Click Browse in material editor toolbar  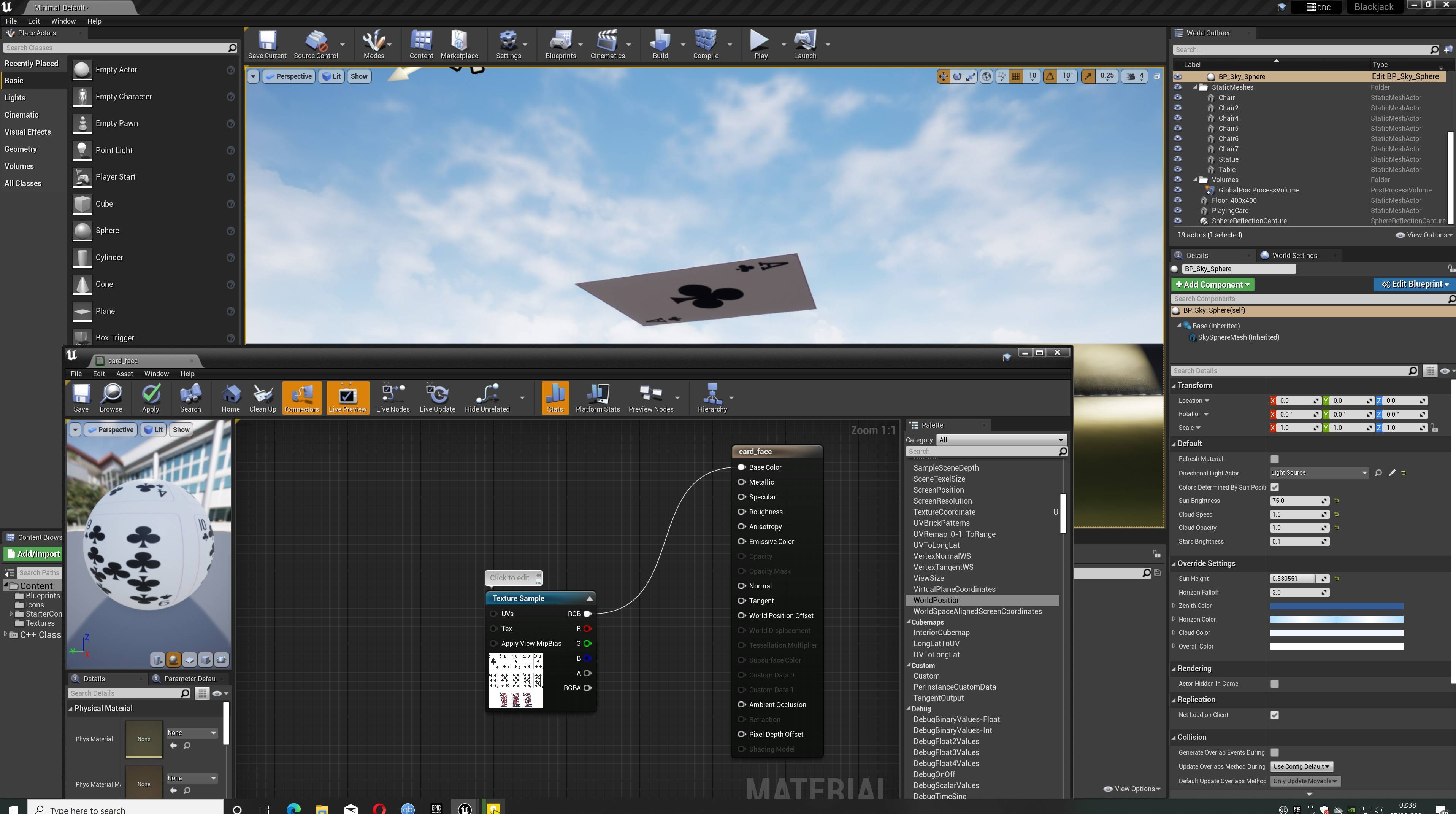(111, 397)
